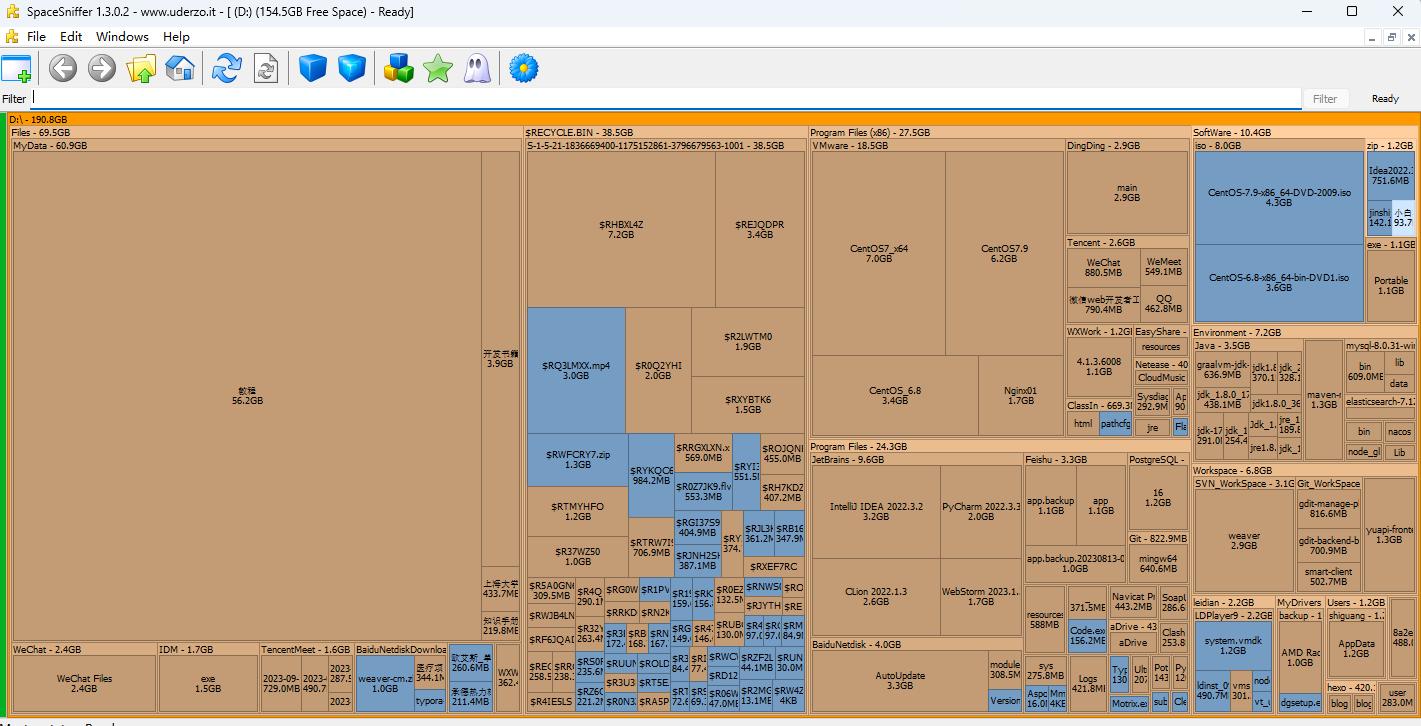
Task: Select the D:\ - 190.8GB root header
Action: (712, 119)
